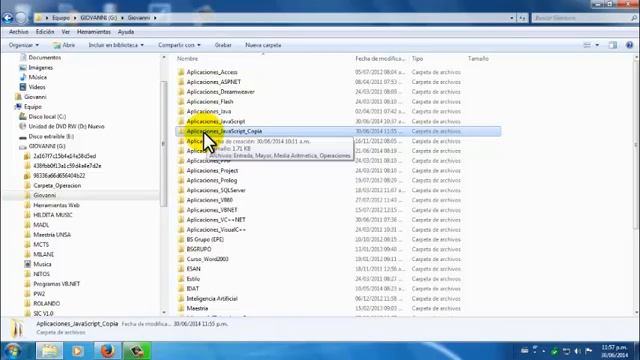Select Maestría UNSA in navigation tree
The width and height of the screenshot is (640, 360).
click(52, 235)
